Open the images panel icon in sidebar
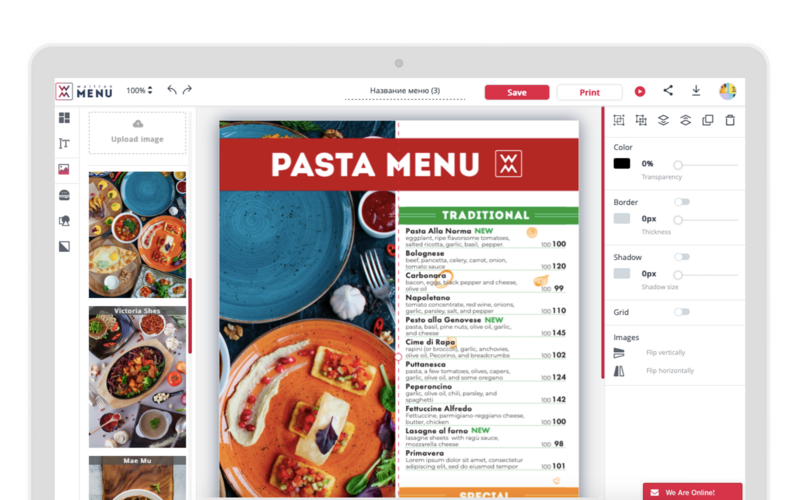This screenshot has width=800, height=500. pyautogui.click(x=64, y=169)
